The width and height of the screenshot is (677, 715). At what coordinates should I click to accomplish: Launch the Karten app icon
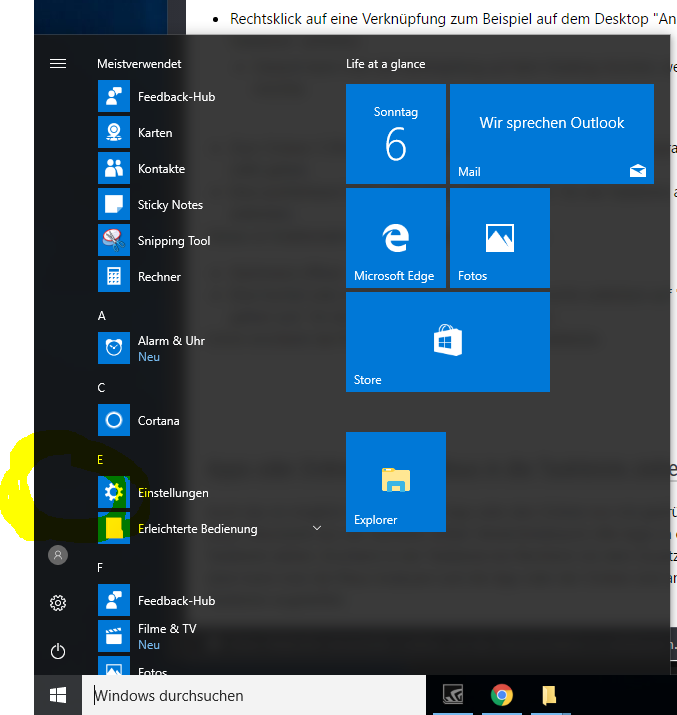tap(114, 132)
